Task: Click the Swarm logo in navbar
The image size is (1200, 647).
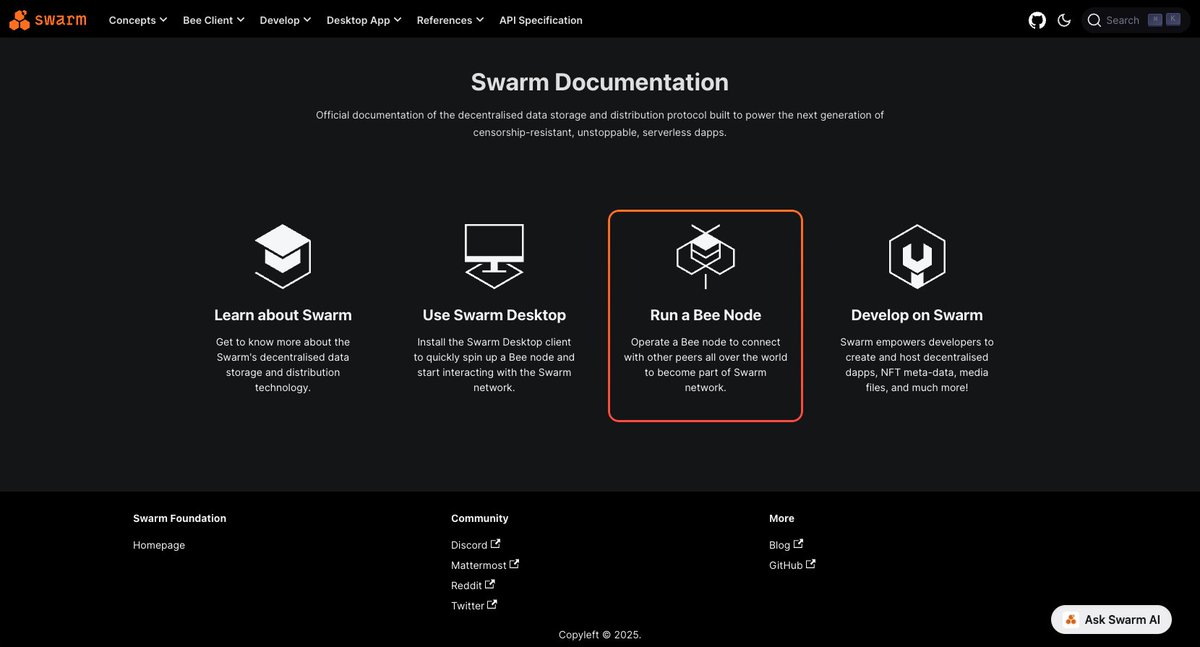Action: (x=48, y=20)
